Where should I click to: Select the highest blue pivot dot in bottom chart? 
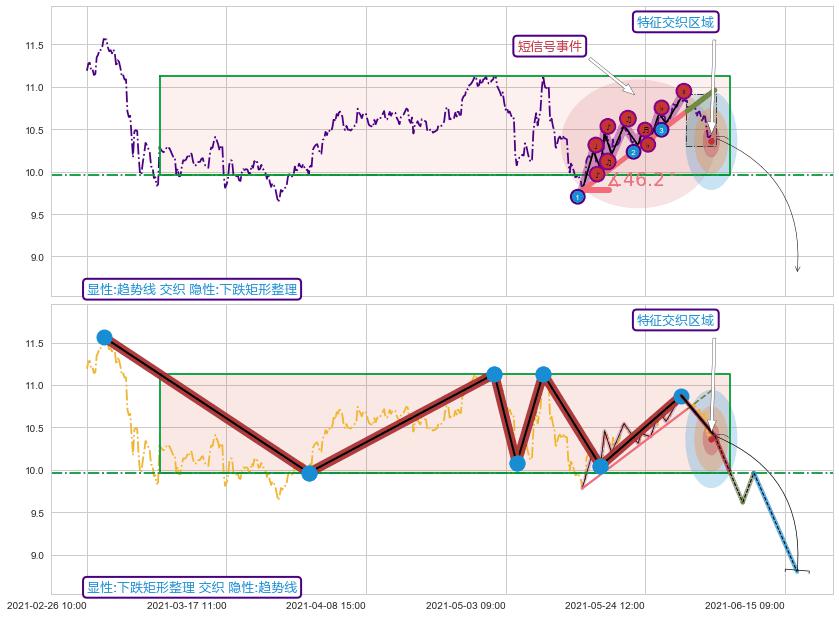tap(104, 338)
